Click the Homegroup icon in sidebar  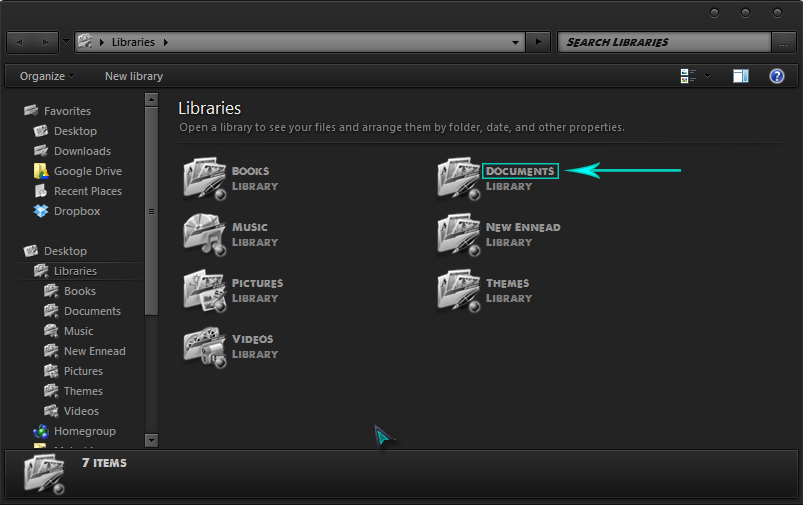pyautogui.click(x=41, y=431)
